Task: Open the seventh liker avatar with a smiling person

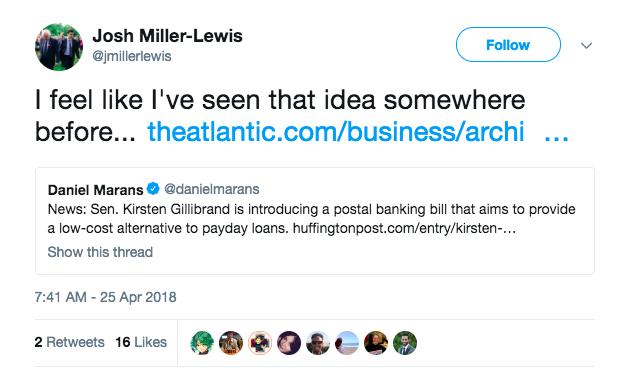Action: [x=376, y=343]
